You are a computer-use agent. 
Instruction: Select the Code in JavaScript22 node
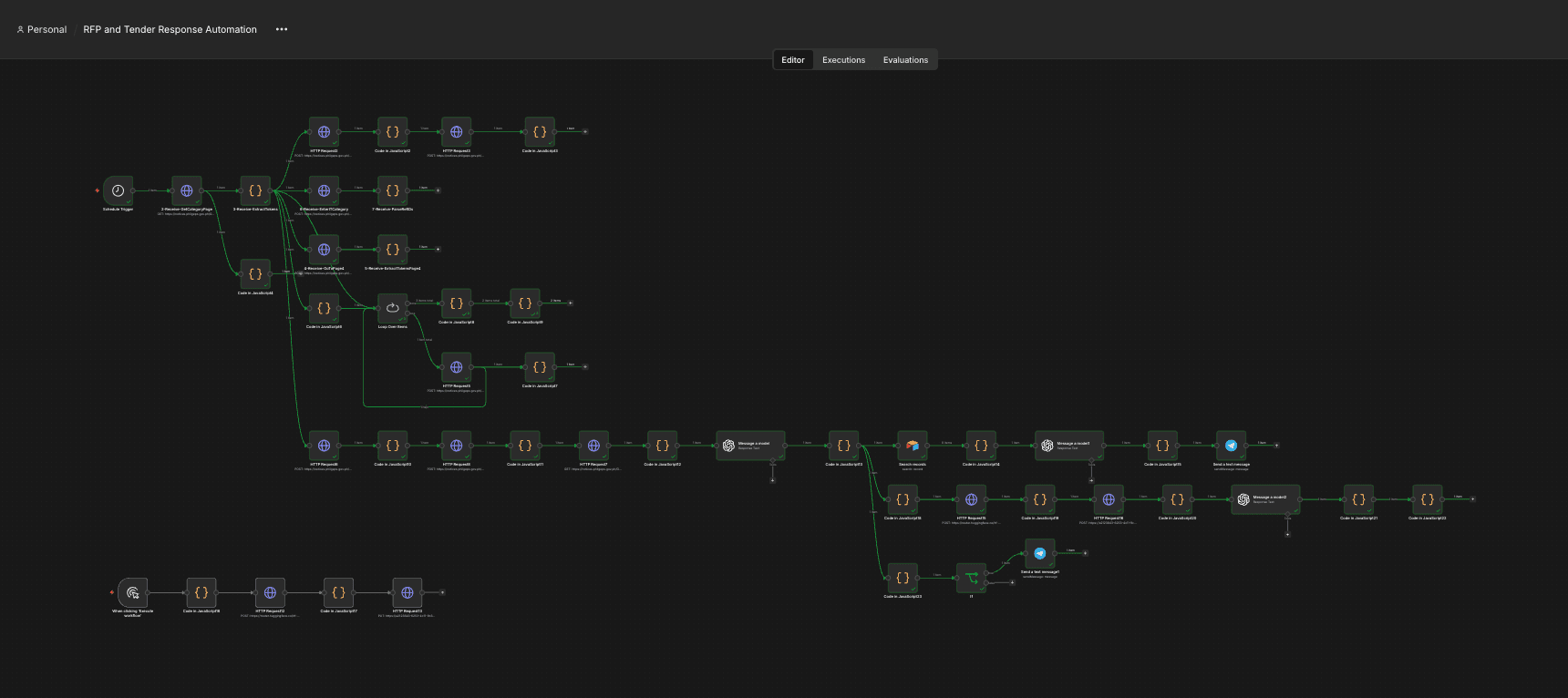[x=1428, y=499]
